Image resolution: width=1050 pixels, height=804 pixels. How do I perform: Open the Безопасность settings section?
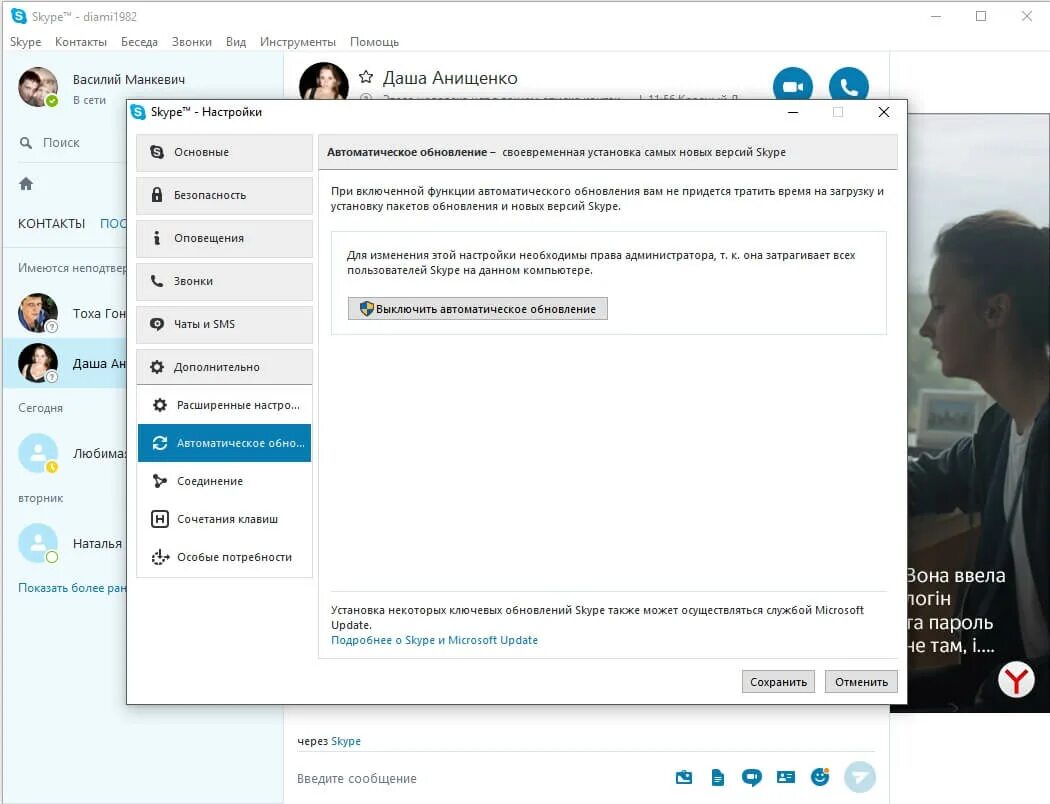tap(224, 195)
